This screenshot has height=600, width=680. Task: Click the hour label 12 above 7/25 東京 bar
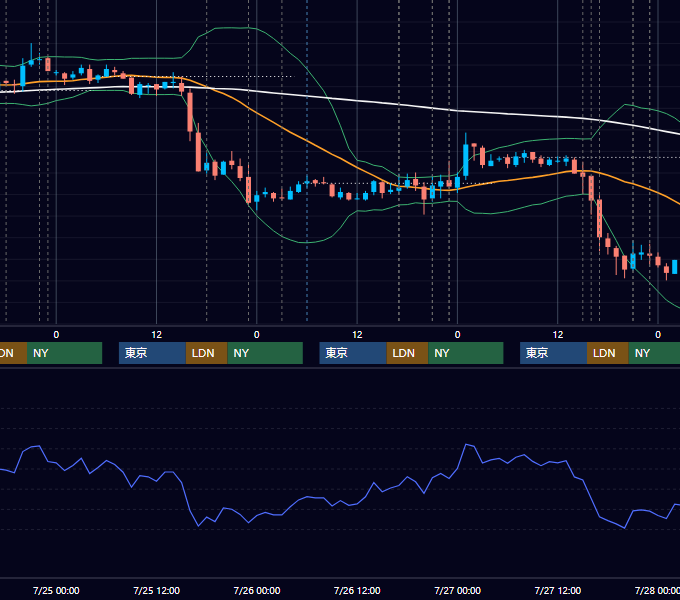coord(157,335)
